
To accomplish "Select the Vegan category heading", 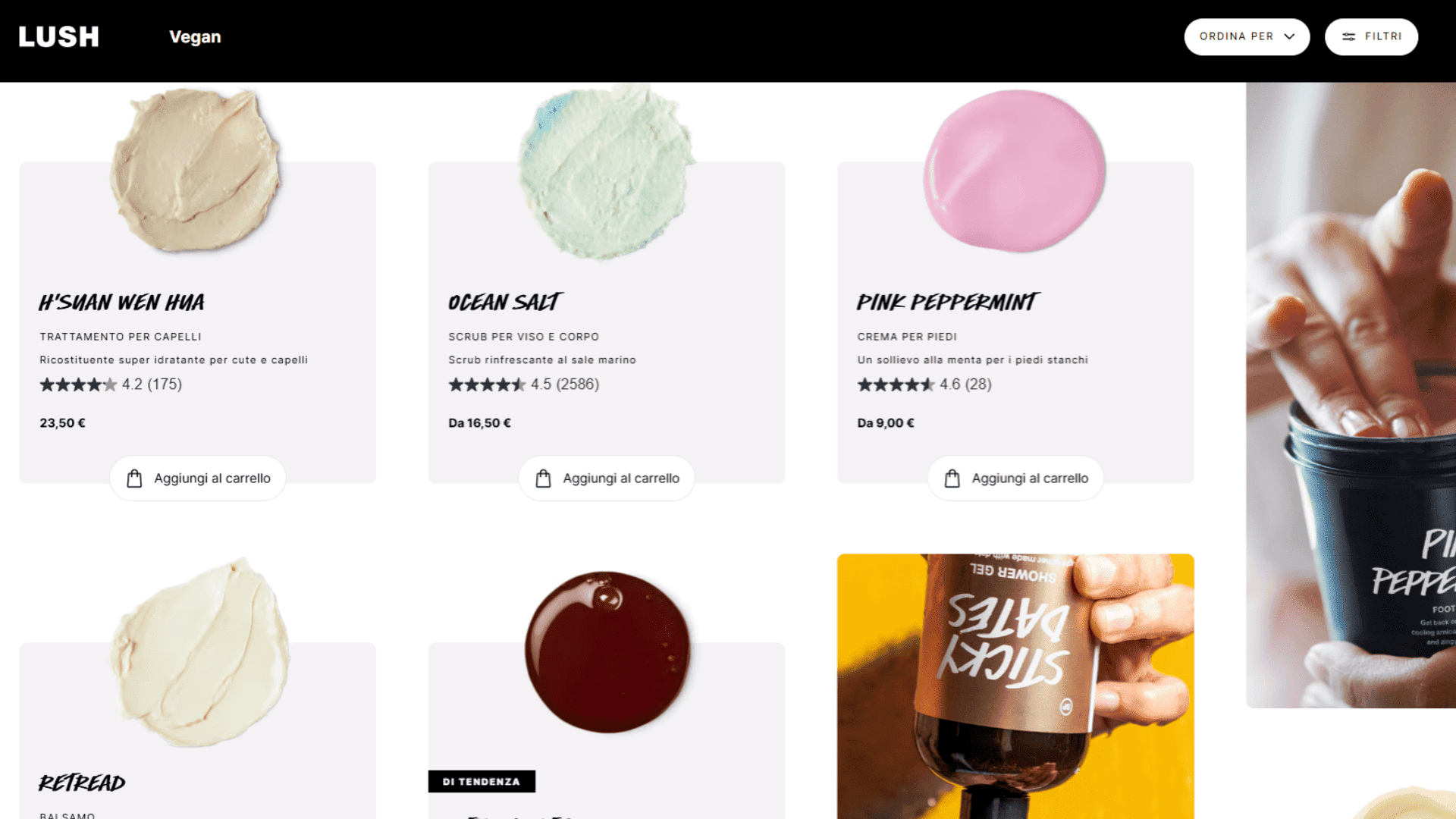I will (x=195, y=36).
